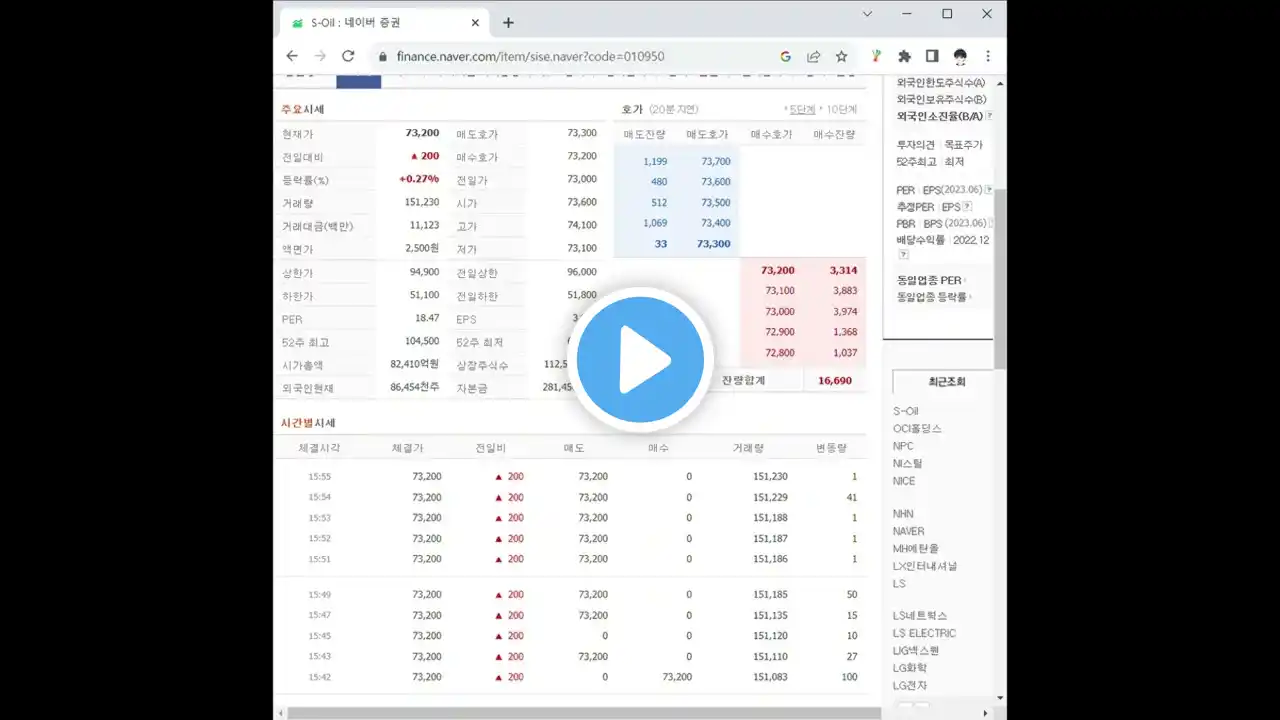
Task: Click the vertical scrollbar up arrow
Action: click(1000, 84)
